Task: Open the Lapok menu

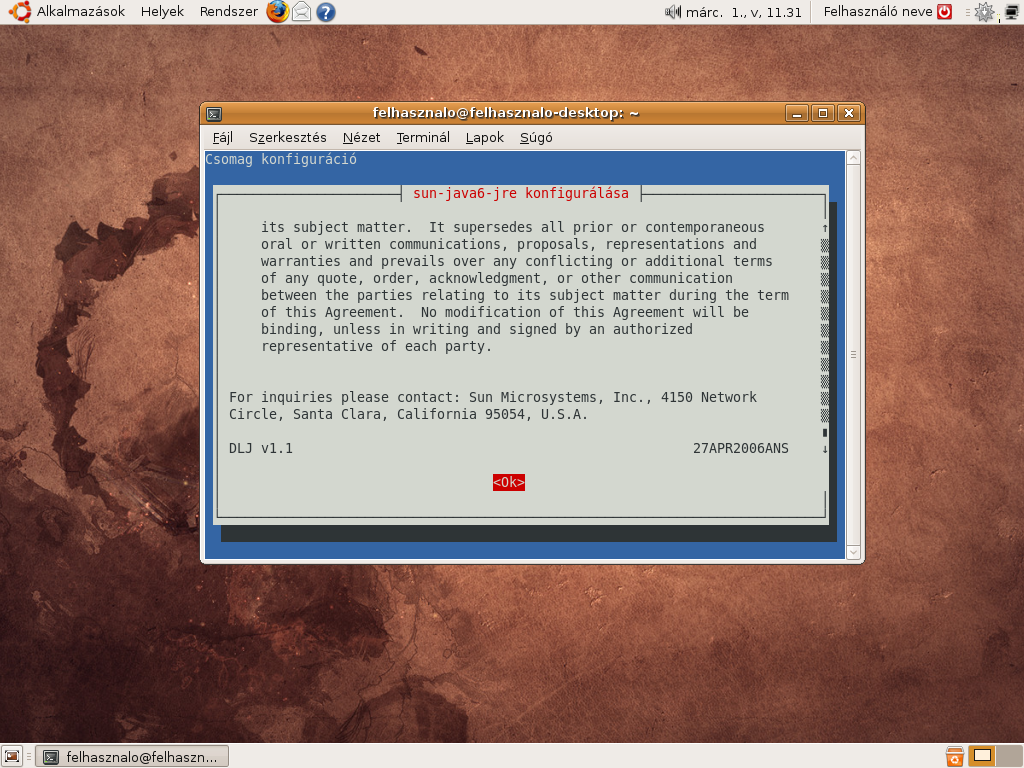Action: [x=485, y=138]
